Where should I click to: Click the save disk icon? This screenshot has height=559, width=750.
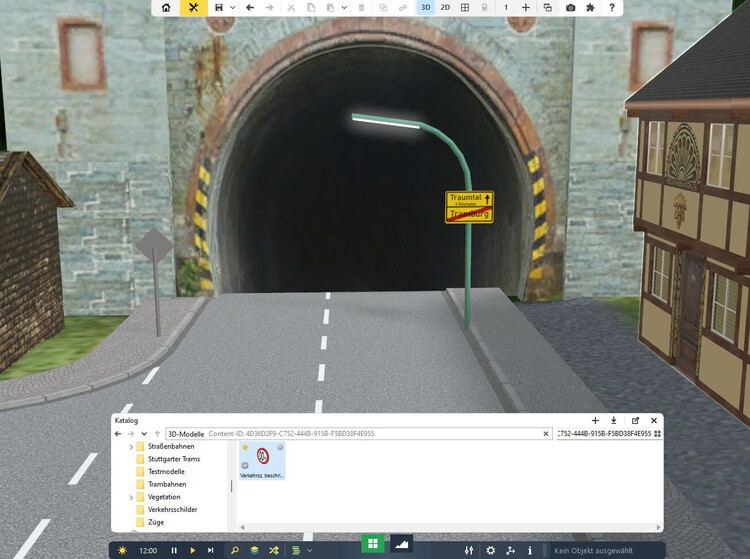[x=219, y=7]
